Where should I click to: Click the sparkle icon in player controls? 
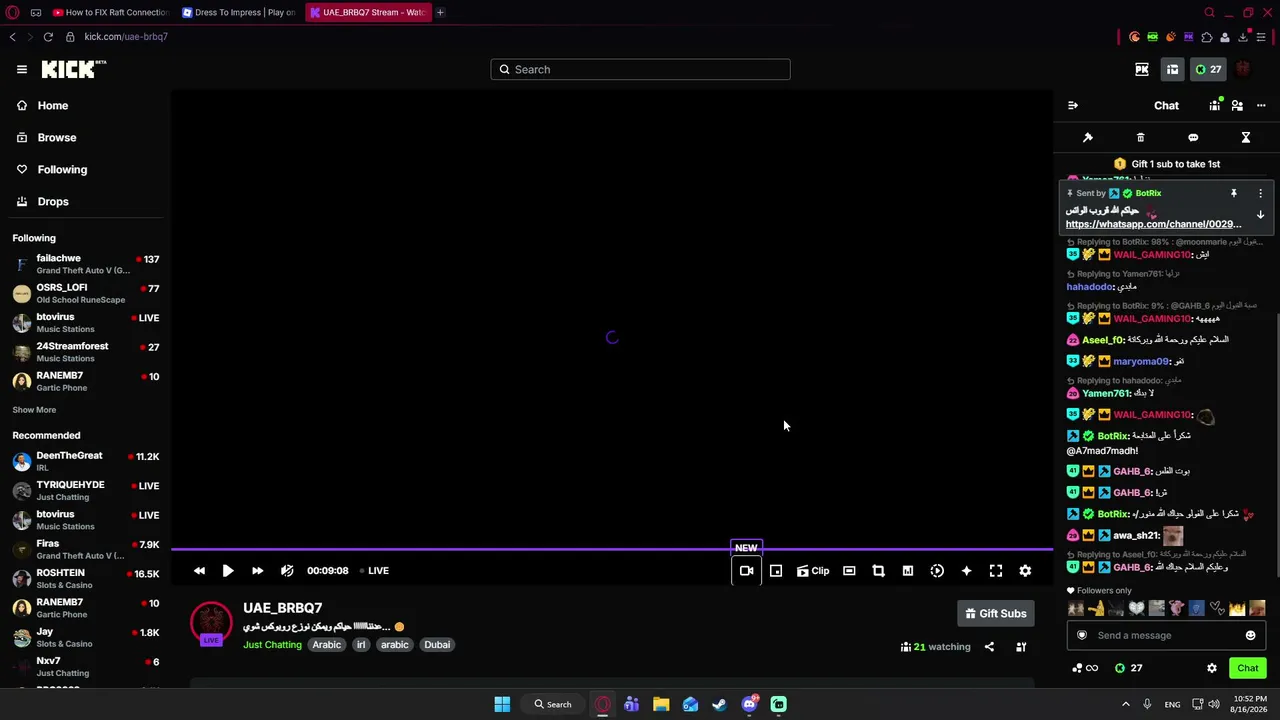click(966, 571)
